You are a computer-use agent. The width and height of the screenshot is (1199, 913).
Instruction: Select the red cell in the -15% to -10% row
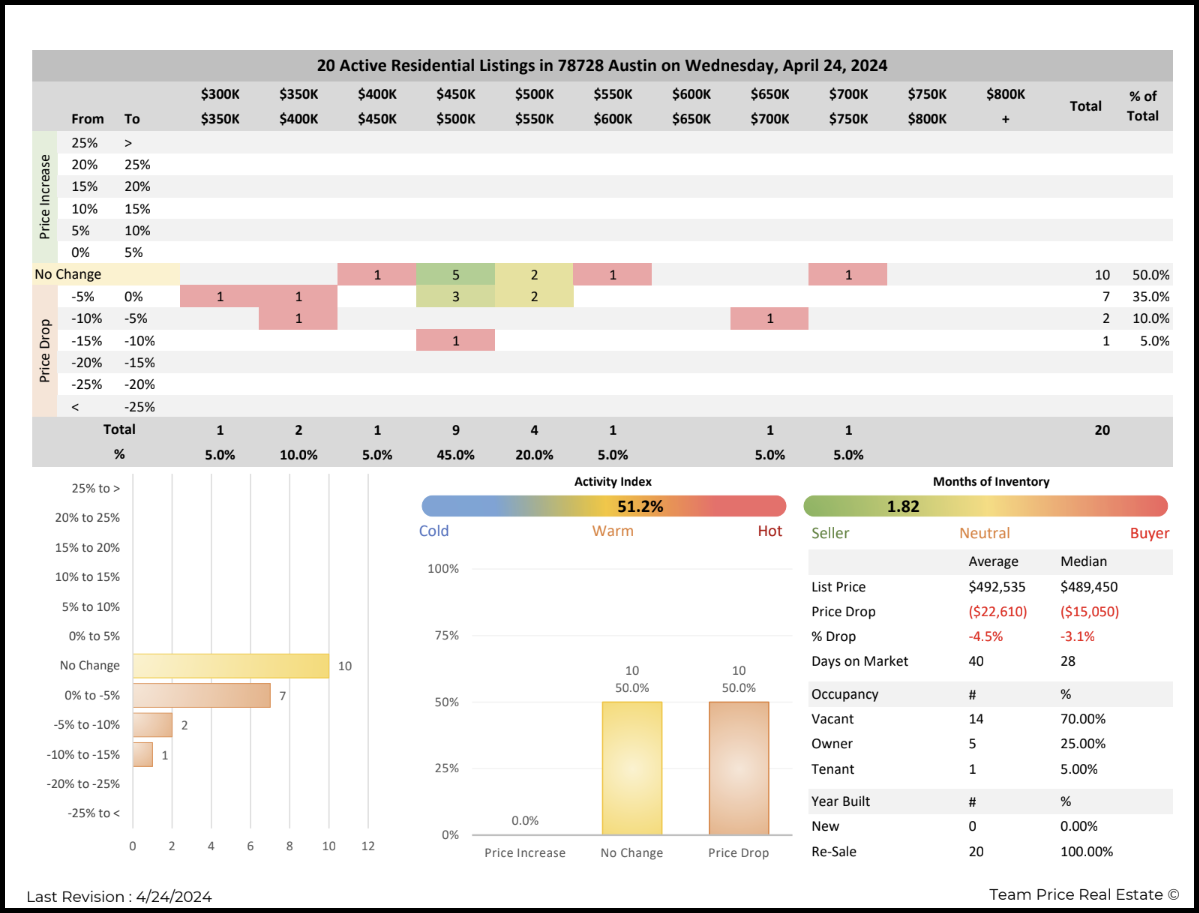[455, 341]
